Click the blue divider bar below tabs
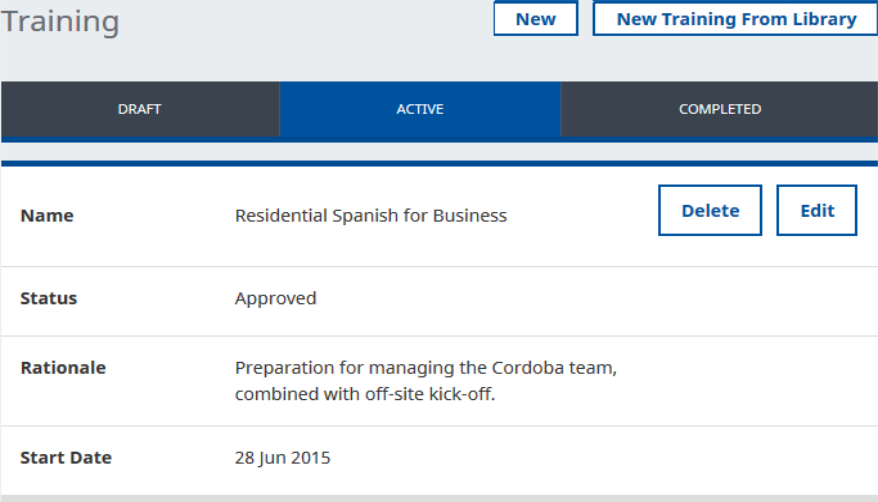878x502 pixels. pos(439,163)
